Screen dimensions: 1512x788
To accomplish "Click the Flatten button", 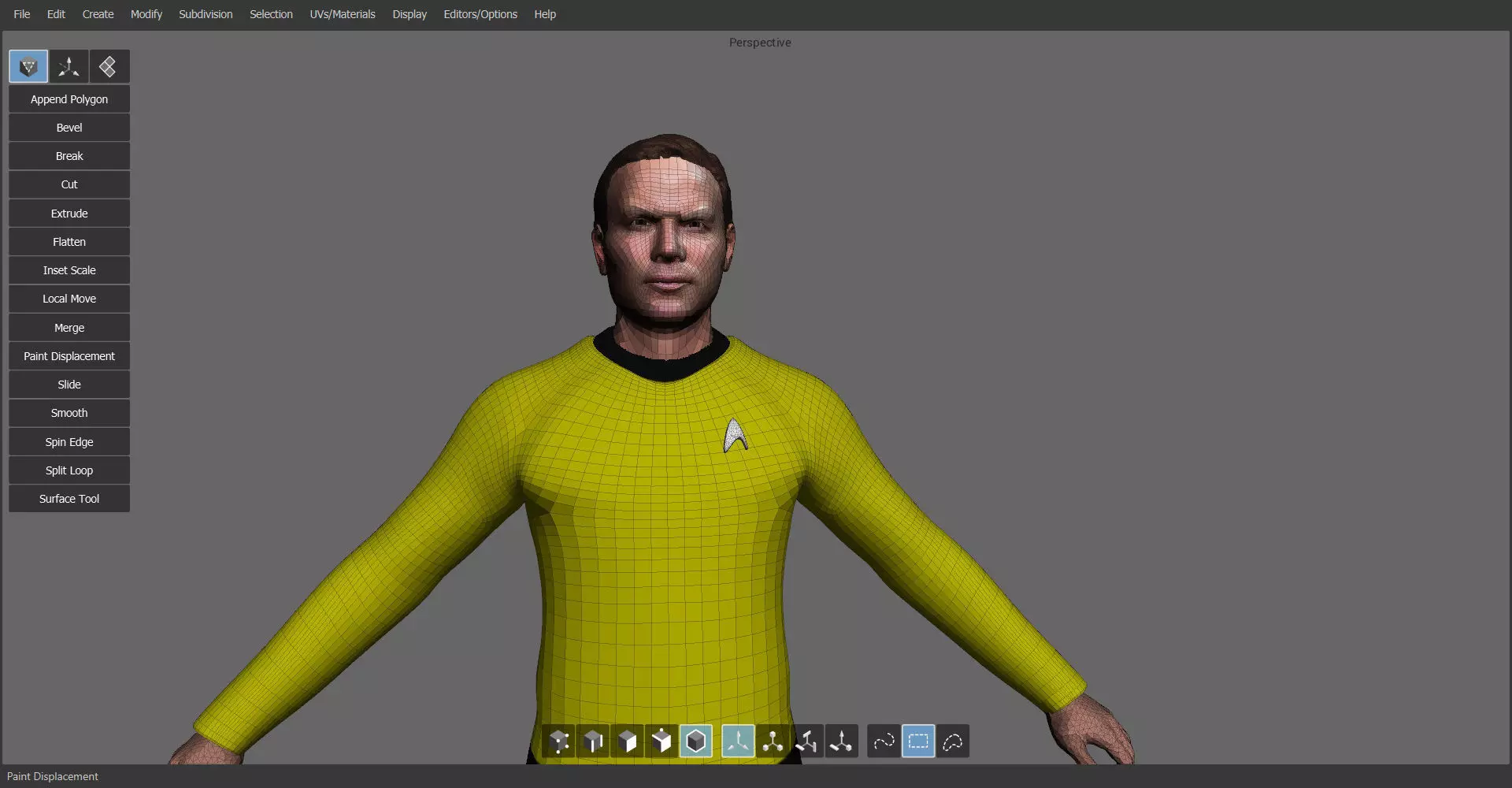I will tap(69, 242).
